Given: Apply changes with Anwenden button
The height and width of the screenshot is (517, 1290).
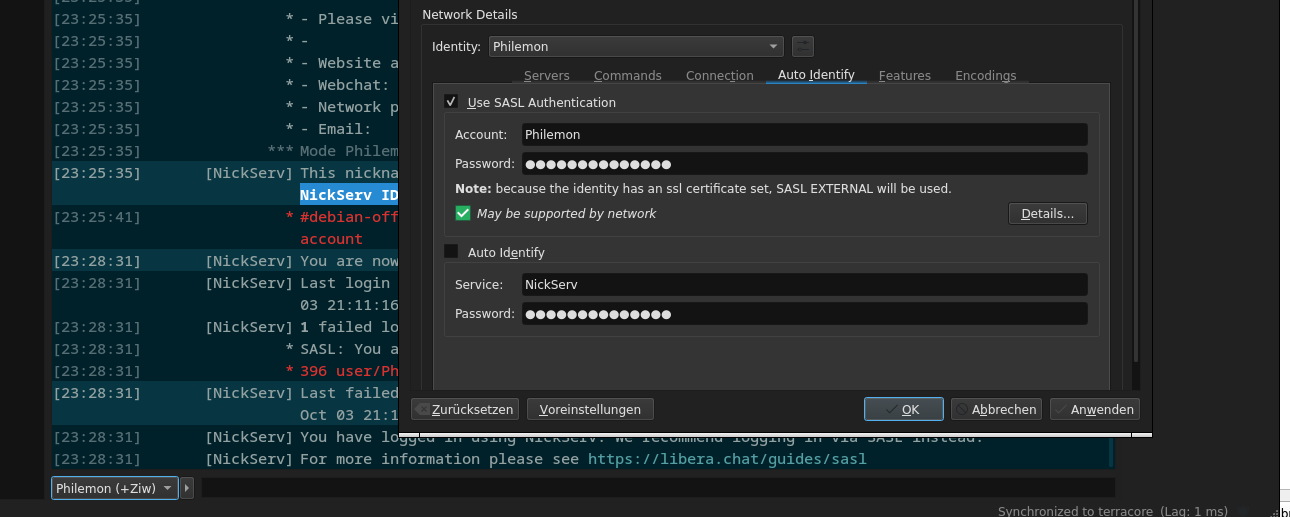Looking at the screenshot, I should [1095, 409].
